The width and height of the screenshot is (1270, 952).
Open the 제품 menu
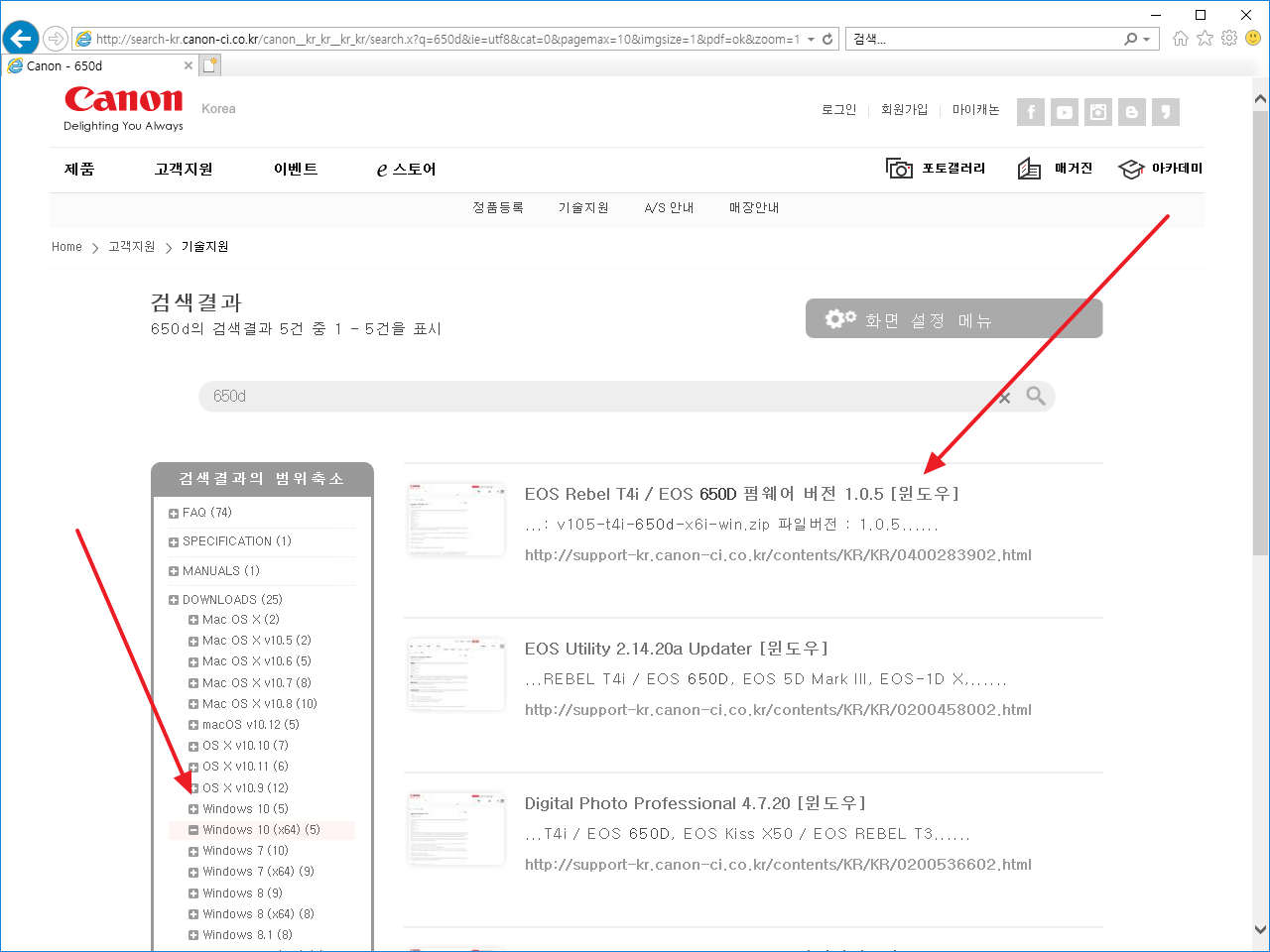point(79,169)
